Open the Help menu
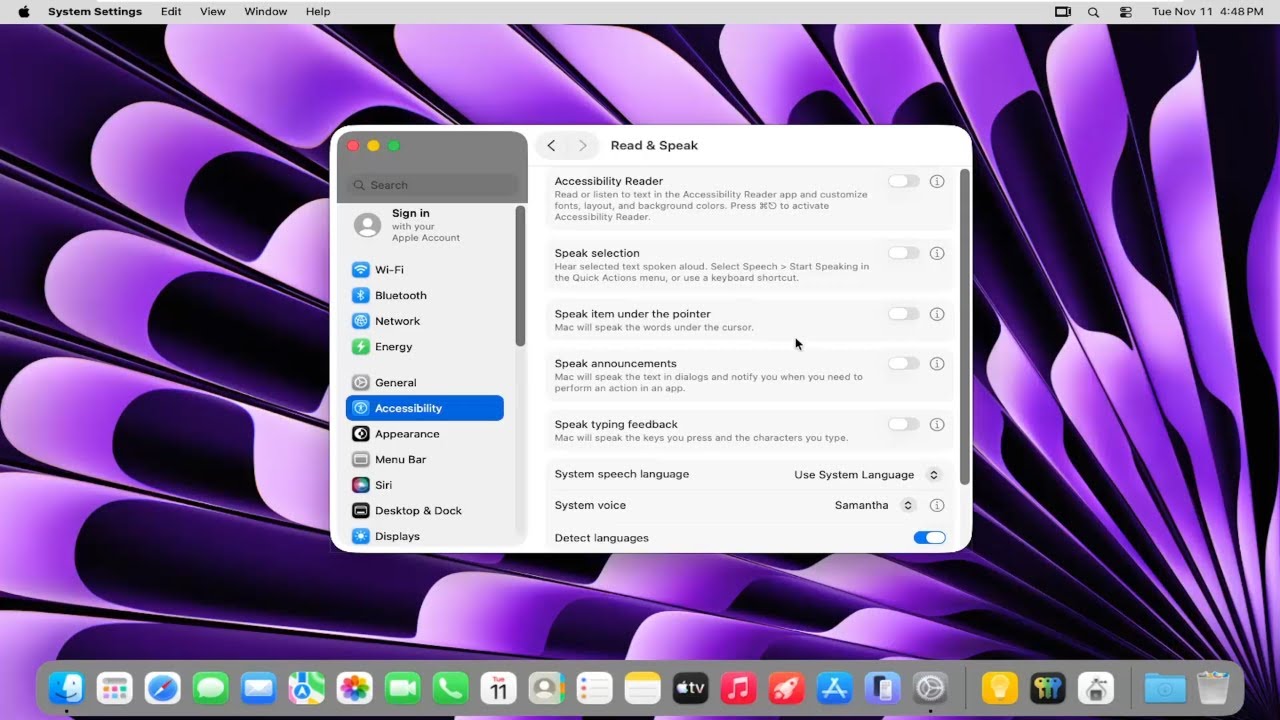This screenshot has width=1280, height=720. coord(318,12)
